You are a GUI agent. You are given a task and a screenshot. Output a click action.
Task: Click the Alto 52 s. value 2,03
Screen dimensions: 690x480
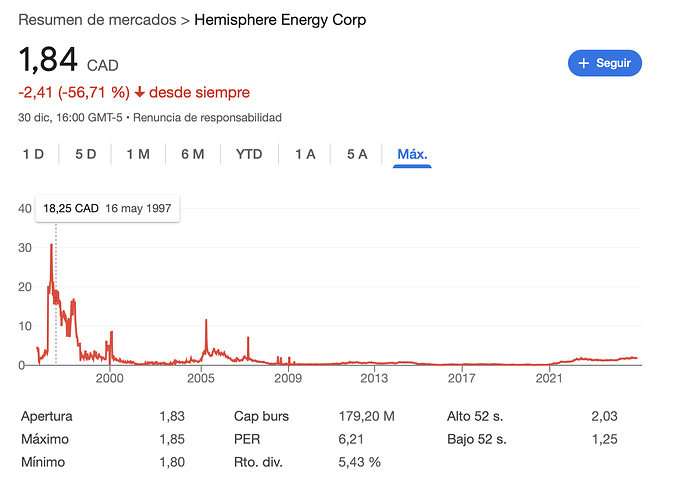tap(604, 416)
